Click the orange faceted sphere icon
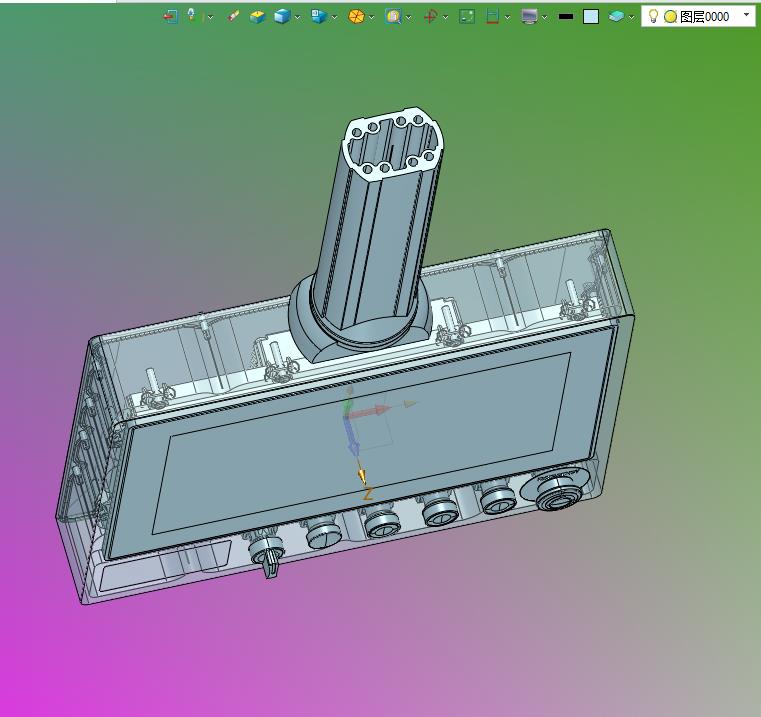Viewport: 761px width, 717px height. (356, 17)
